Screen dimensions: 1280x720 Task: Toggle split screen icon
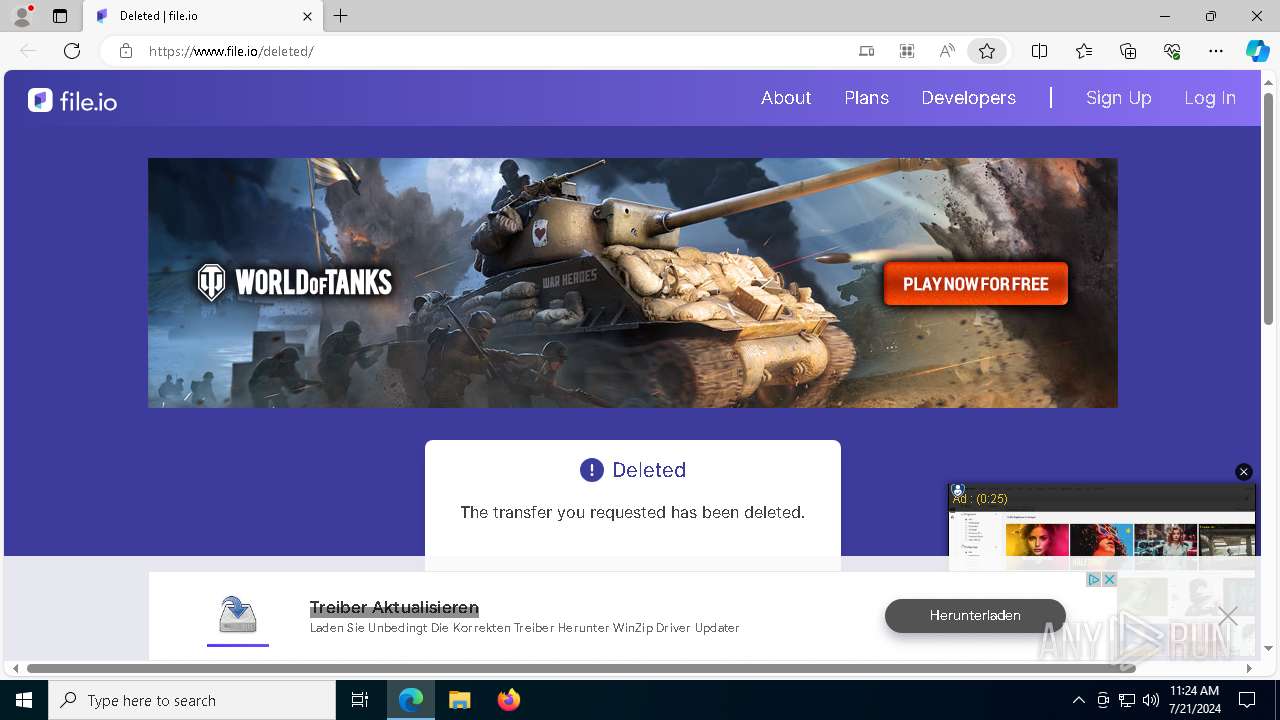click(x=1039, y=51)
